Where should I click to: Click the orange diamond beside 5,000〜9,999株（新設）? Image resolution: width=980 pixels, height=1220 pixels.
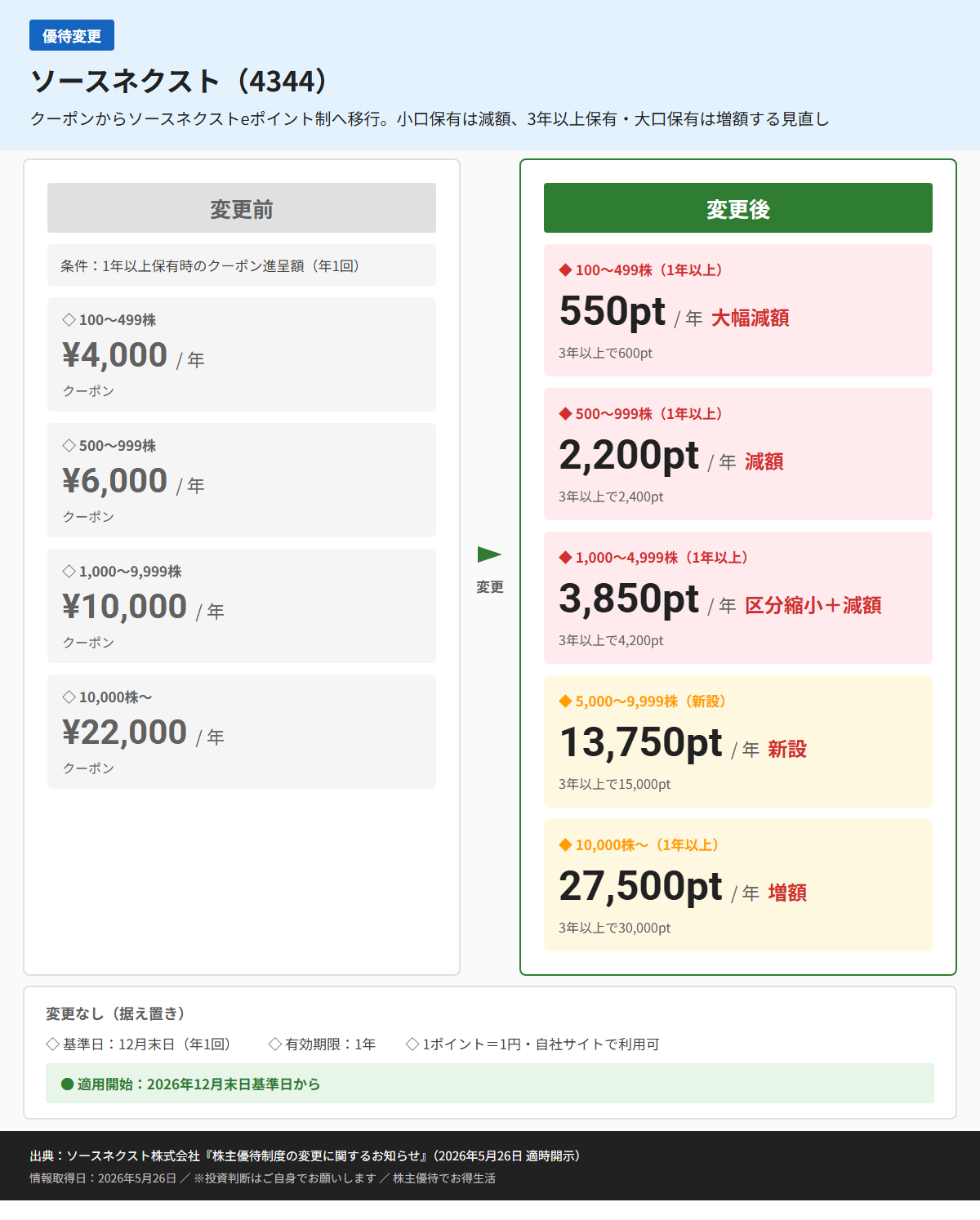pyautogui.click(x=565, y=701)
